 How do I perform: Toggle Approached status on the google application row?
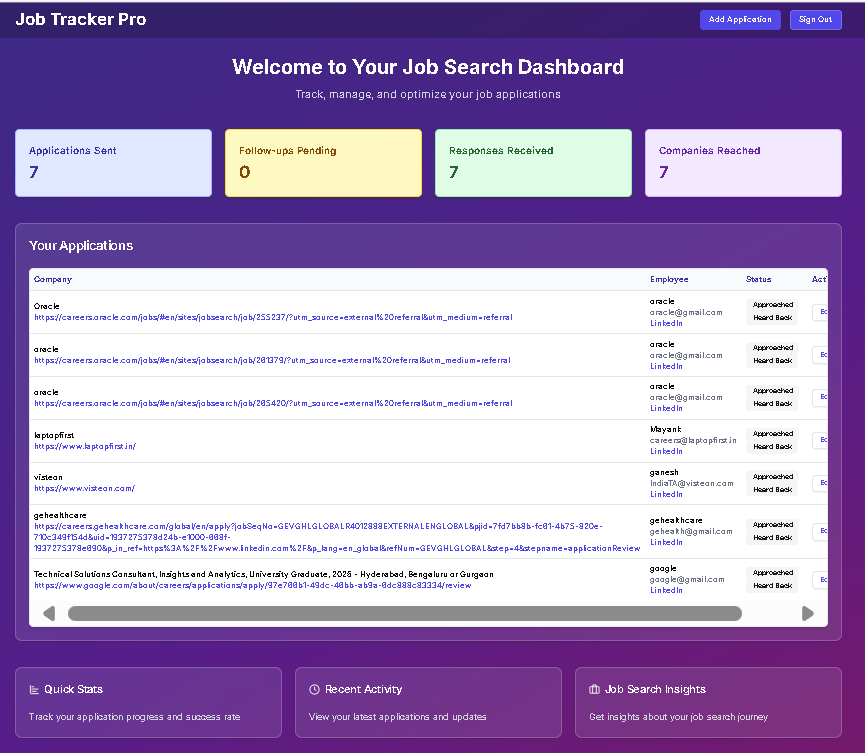pos(772,571)
